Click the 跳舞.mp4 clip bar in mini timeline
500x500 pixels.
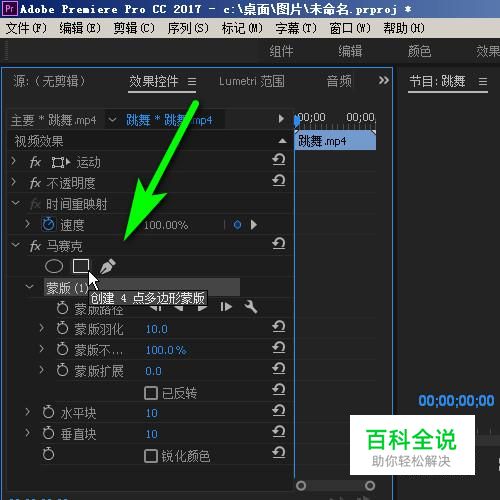click(x=335, y=141)
